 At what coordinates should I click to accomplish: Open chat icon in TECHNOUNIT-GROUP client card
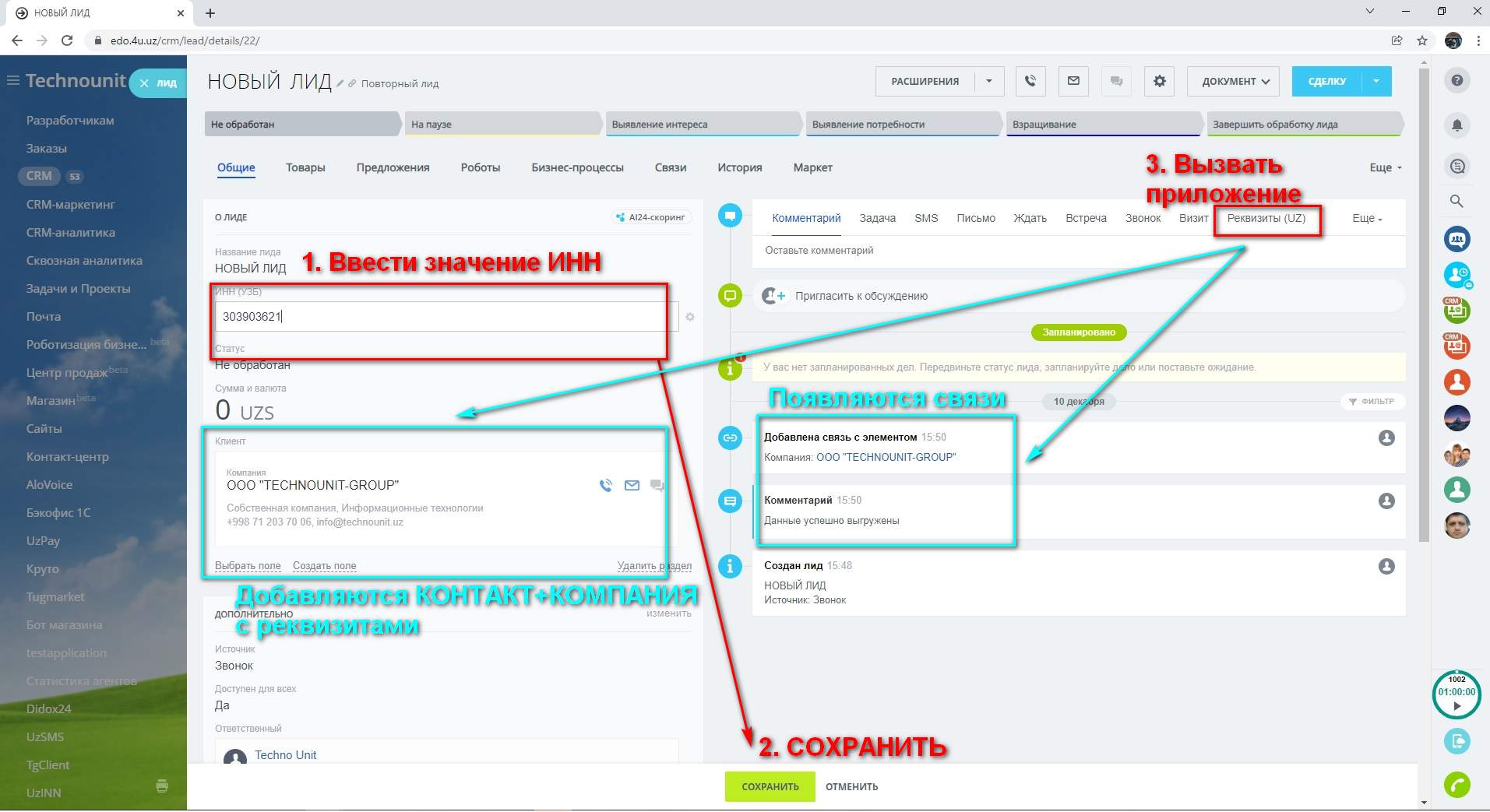click(657, 486)
